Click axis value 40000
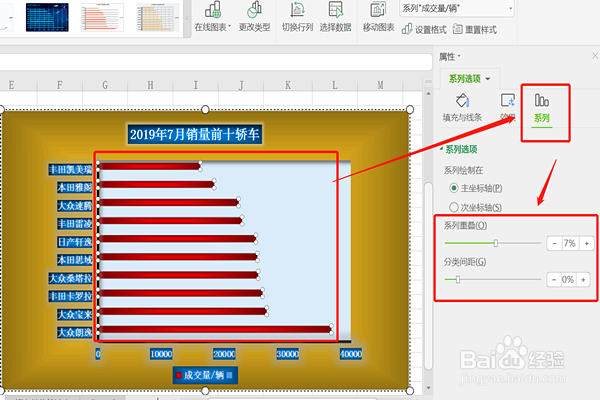 click(351, 354)
